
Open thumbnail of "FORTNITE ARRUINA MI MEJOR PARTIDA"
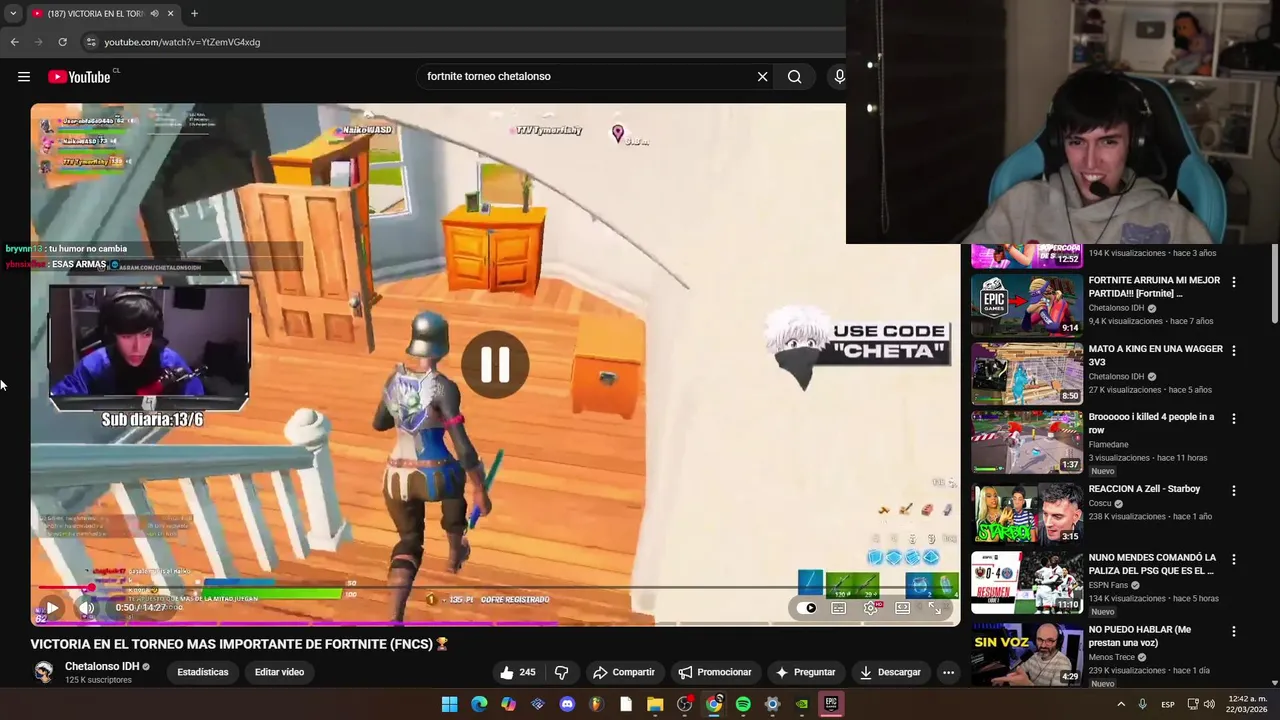(1027, 305)
